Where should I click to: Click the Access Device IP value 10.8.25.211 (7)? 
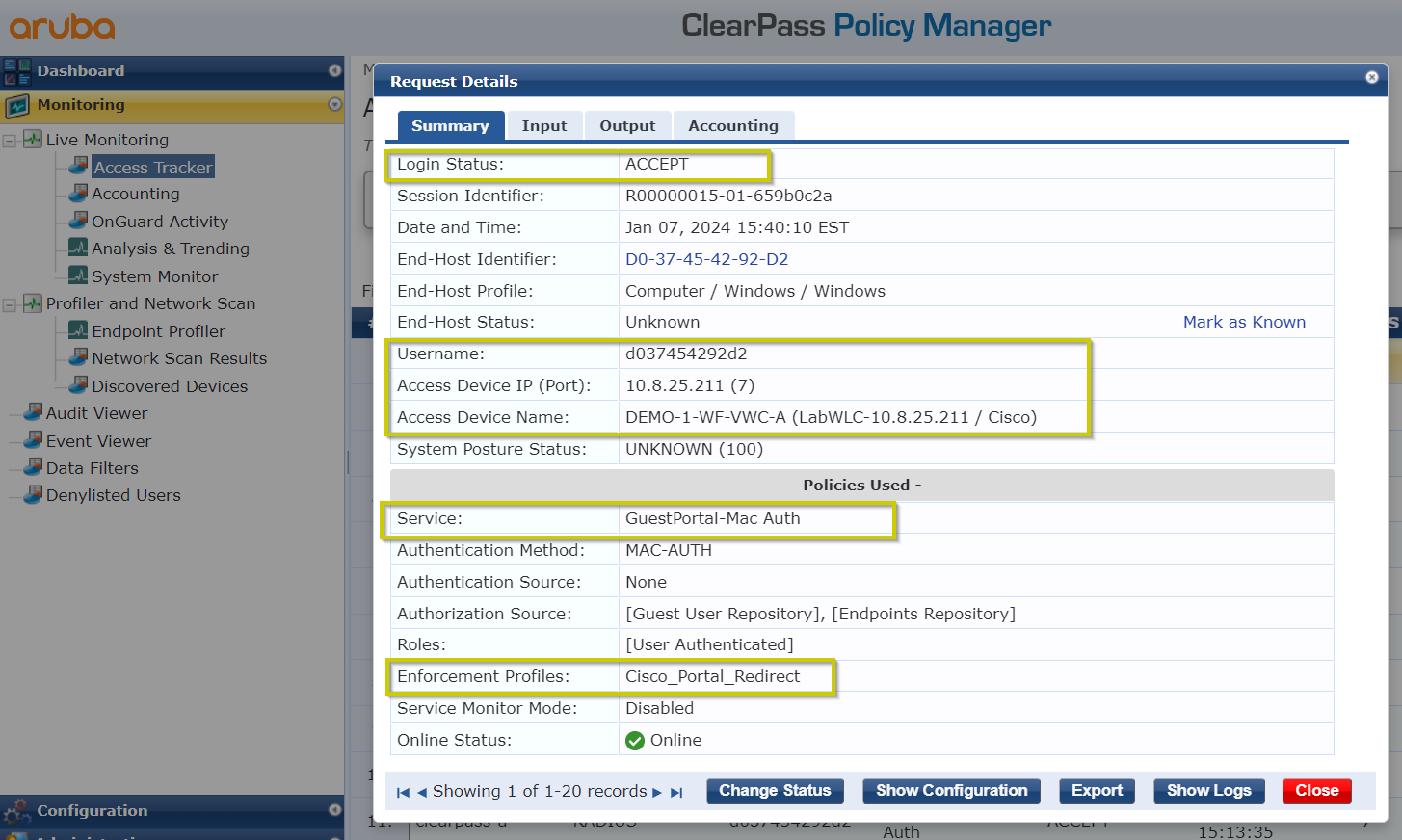[690, 385]
